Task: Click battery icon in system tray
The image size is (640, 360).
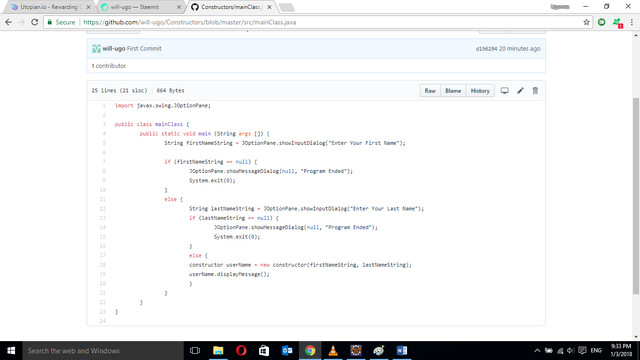Action: tap(549, 351)
